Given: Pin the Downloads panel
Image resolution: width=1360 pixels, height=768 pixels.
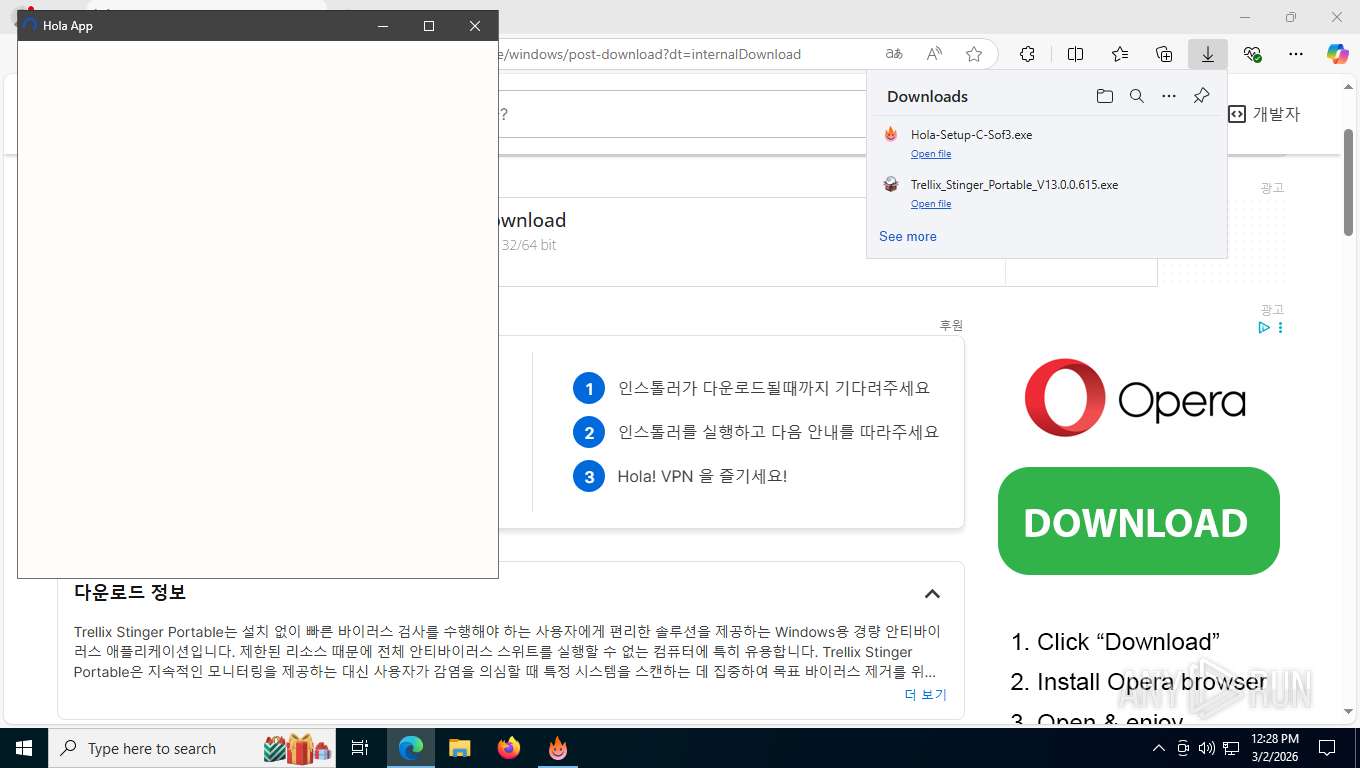Looking at the screenshot, I should click(1202, 96).
